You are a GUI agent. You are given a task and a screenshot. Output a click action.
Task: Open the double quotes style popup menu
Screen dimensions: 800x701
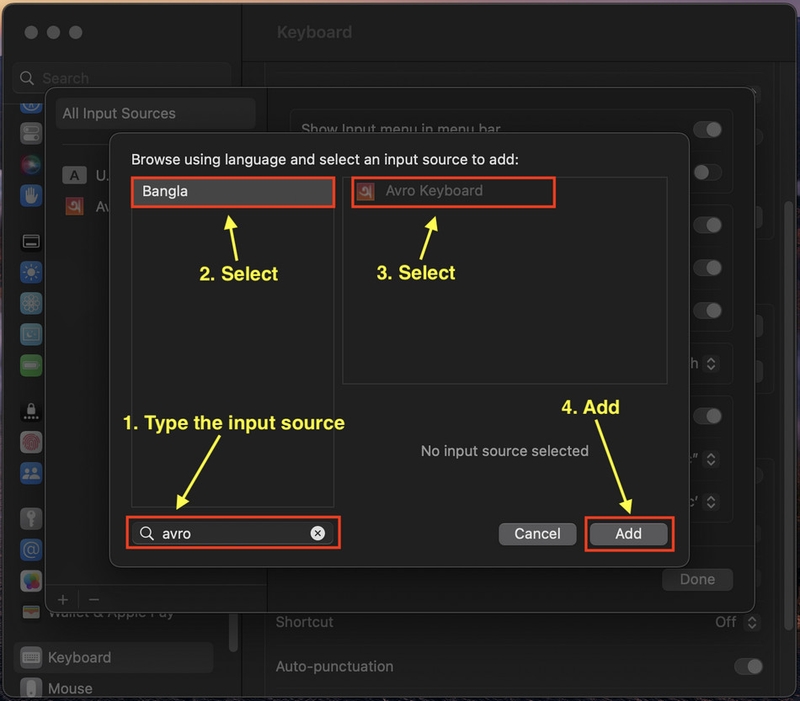tap(710, 459)
